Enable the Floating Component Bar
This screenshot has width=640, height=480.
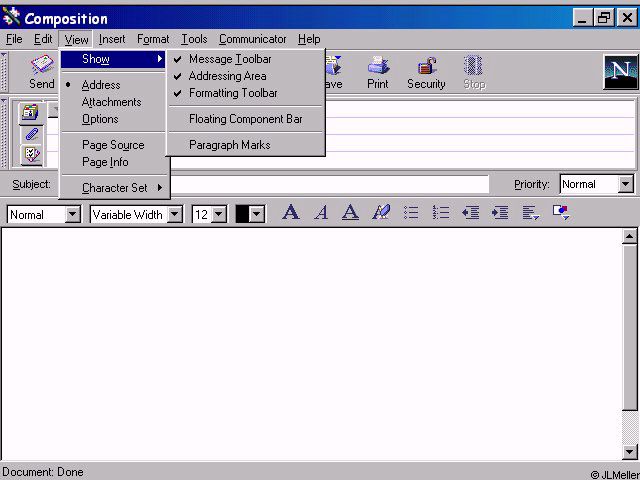[246, 119]
